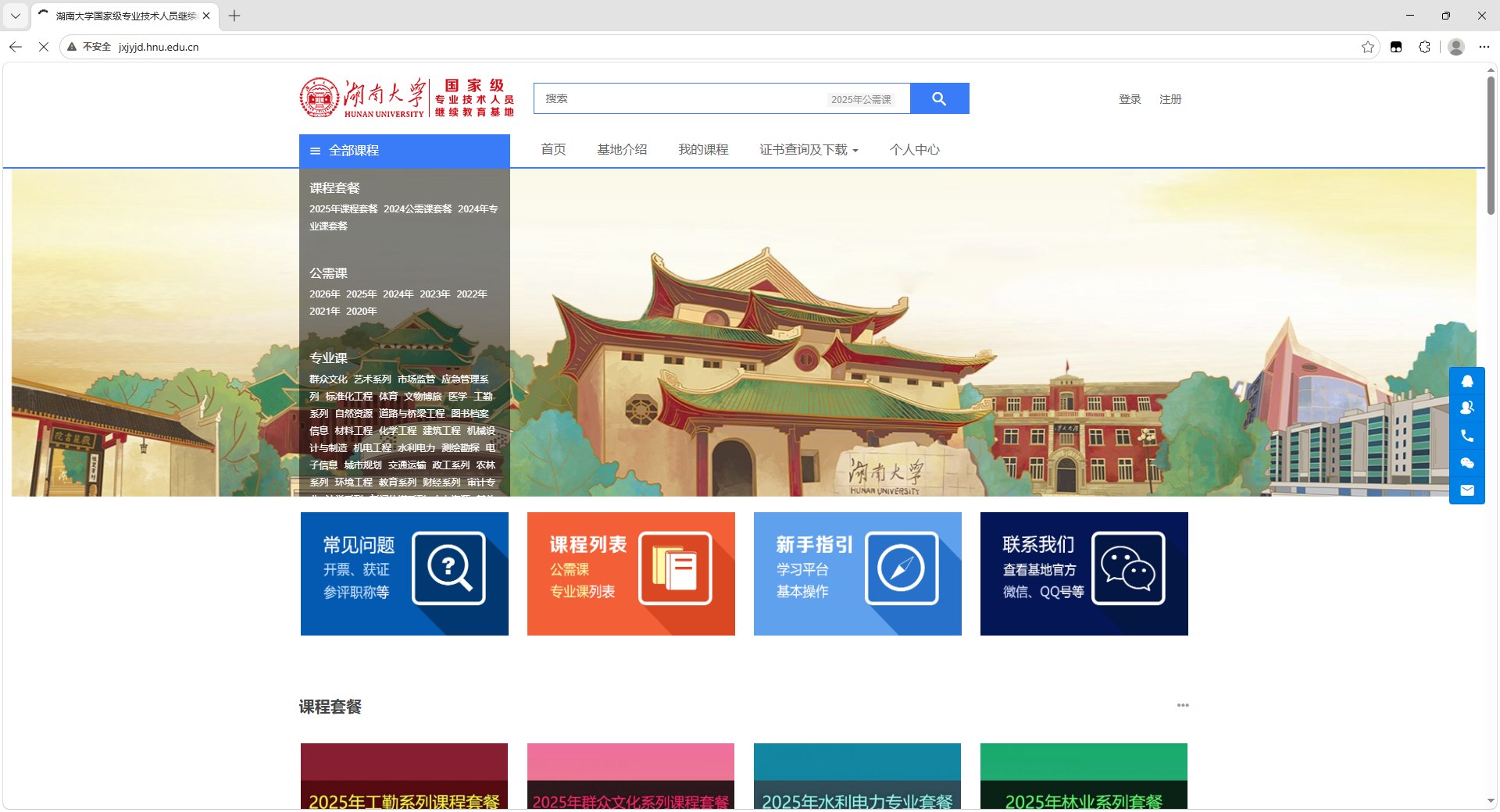This screenshot has height=812, width=1500.
Task: Open the 常见问题 card
Action: click(405, 574)
